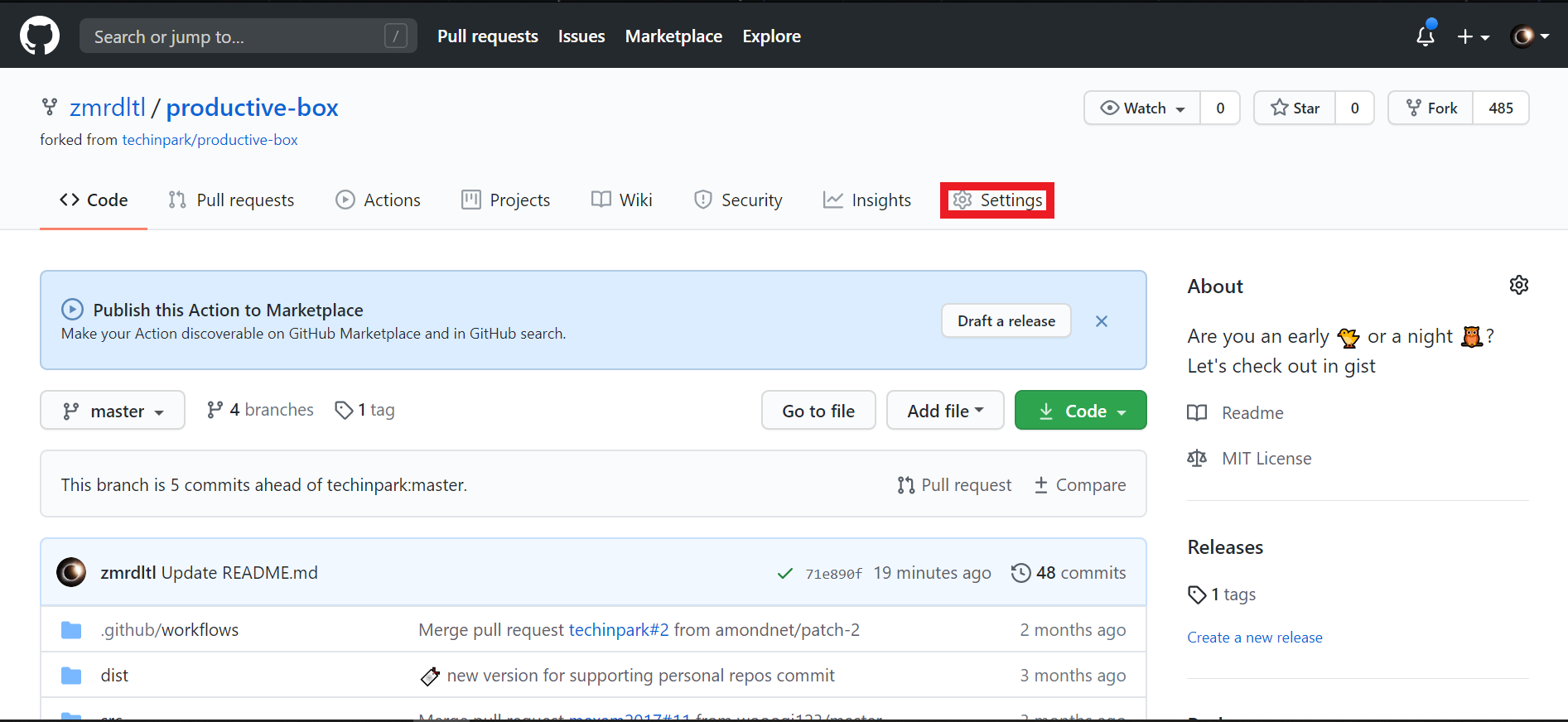Open the plus create-new menu
Viewport: 1568px width, 722px height.
point(1474,36)
